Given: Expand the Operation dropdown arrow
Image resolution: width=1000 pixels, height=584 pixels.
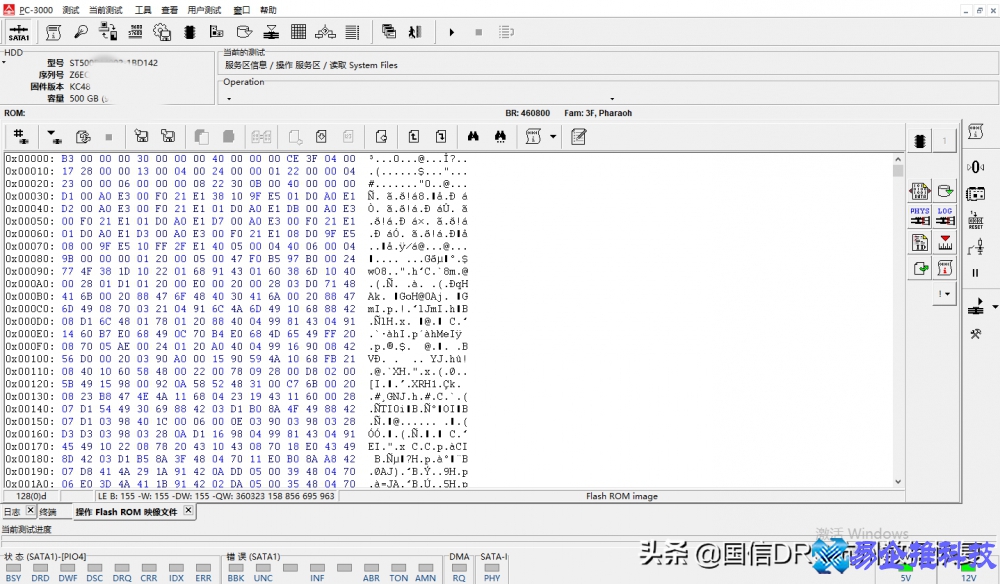Looking at the screenshot, I should pyautogui.click(x=229, y=98).
